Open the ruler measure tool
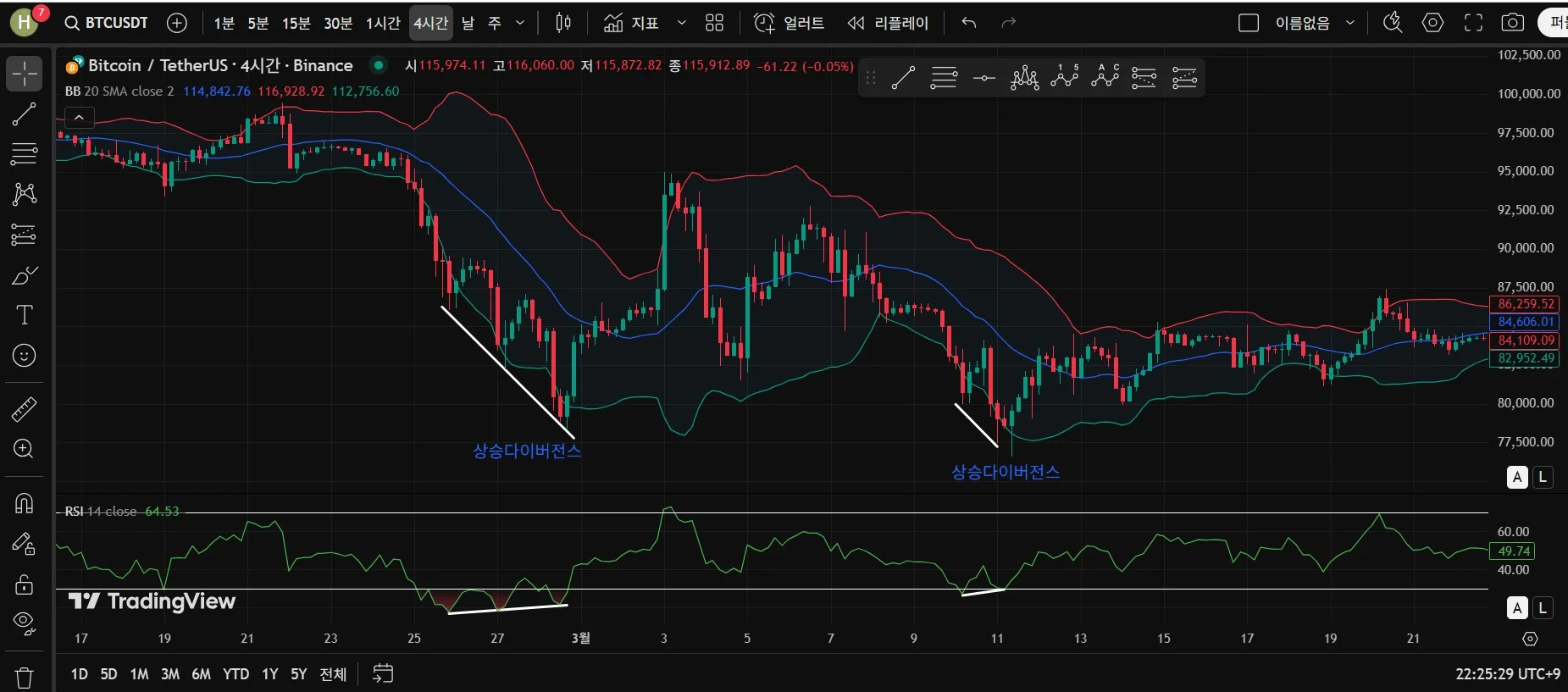Screen dimensions: 1568x692 24,409
